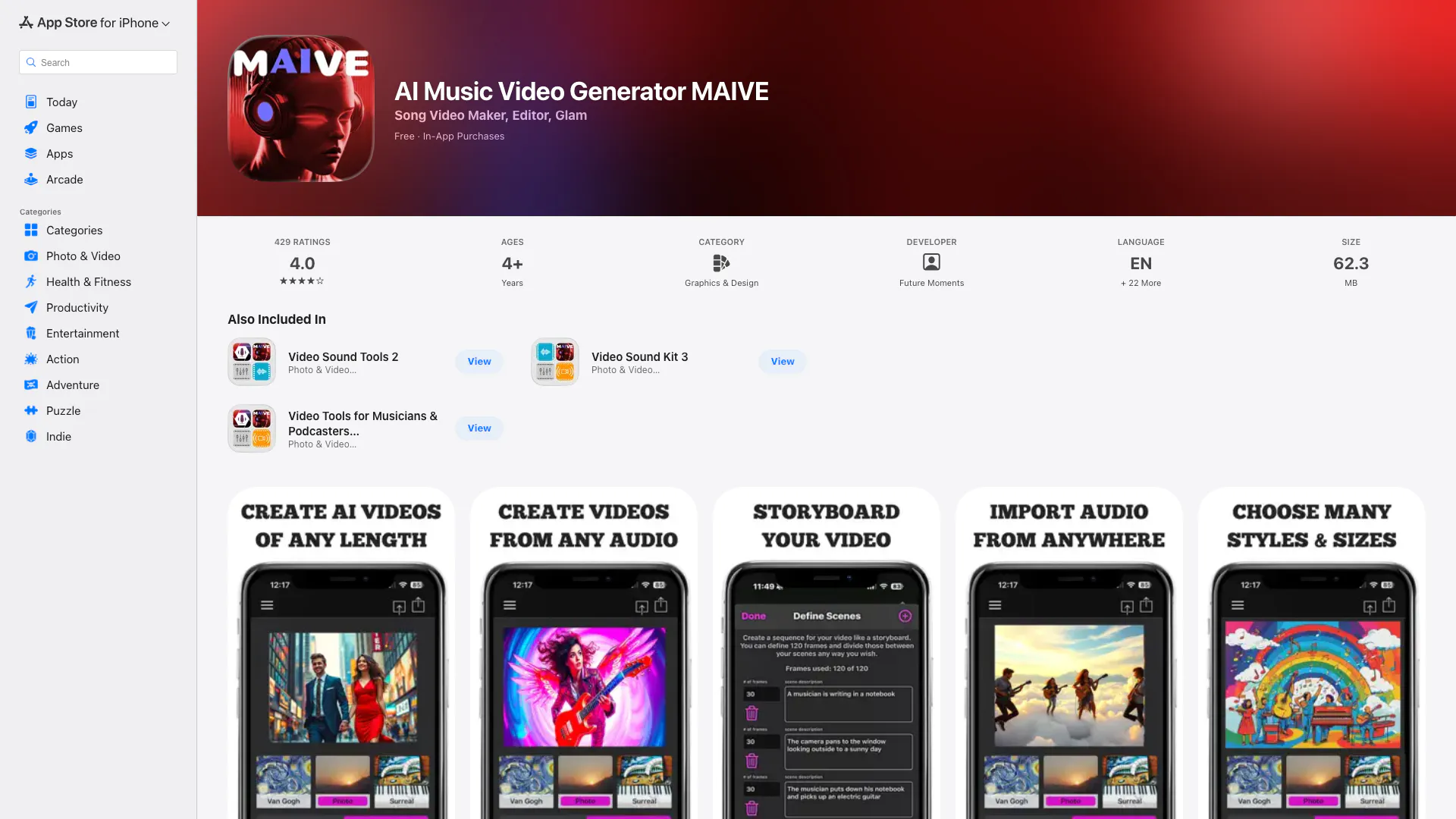Select the Arcade icon in the sidebar
1456x819 pixels.
point(30,179)
